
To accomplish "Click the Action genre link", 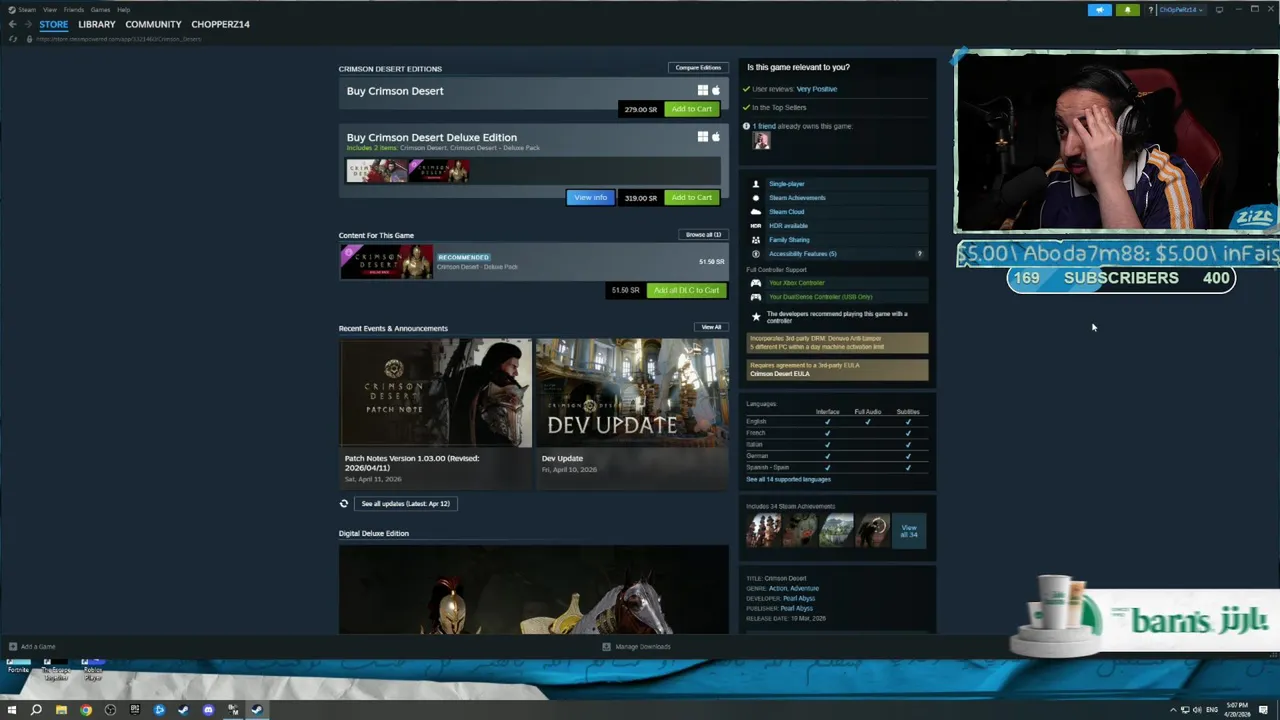I will pos(777,589).
